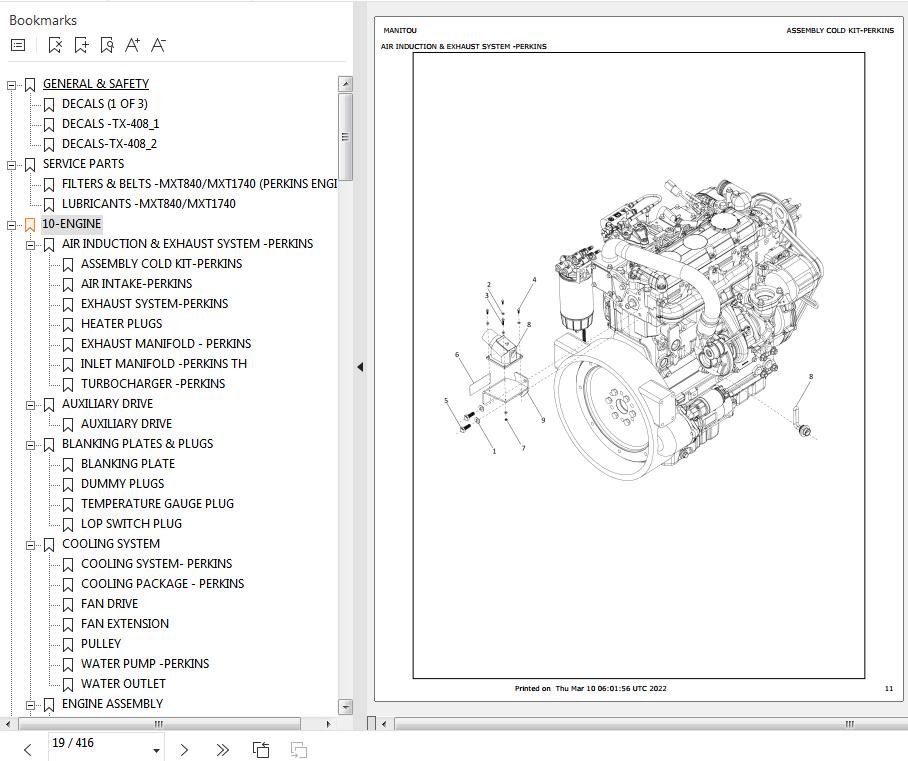908x761 pixels.
Task: Jump to the last page
Action: [x=222, y=750]
